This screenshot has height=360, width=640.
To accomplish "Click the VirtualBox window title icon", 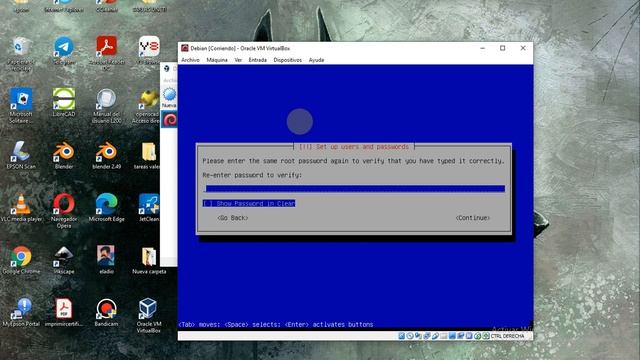I will [x=184, y=48].
